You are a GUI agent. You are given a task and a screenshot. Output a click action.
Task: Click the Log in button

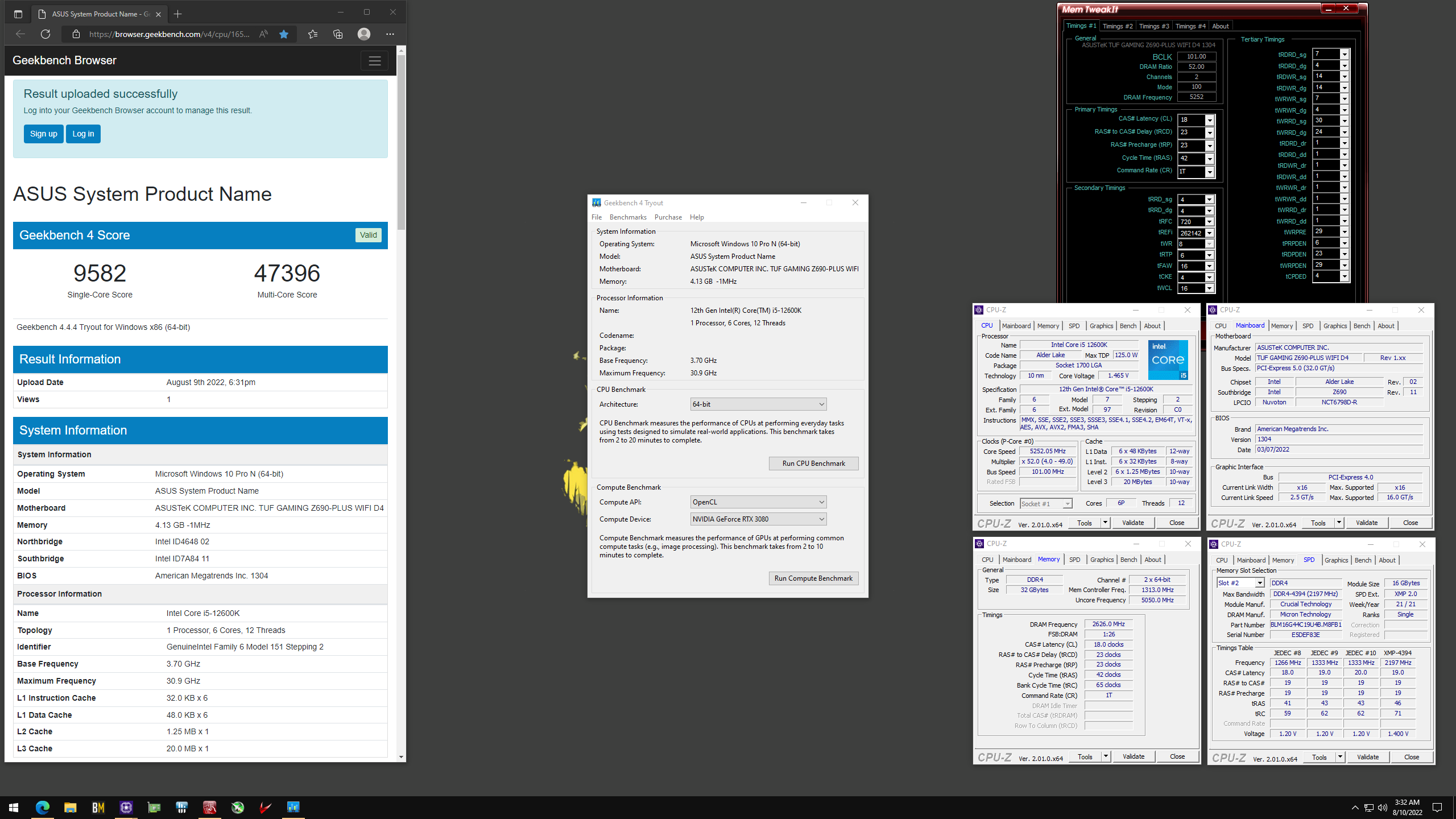(83, 134)
